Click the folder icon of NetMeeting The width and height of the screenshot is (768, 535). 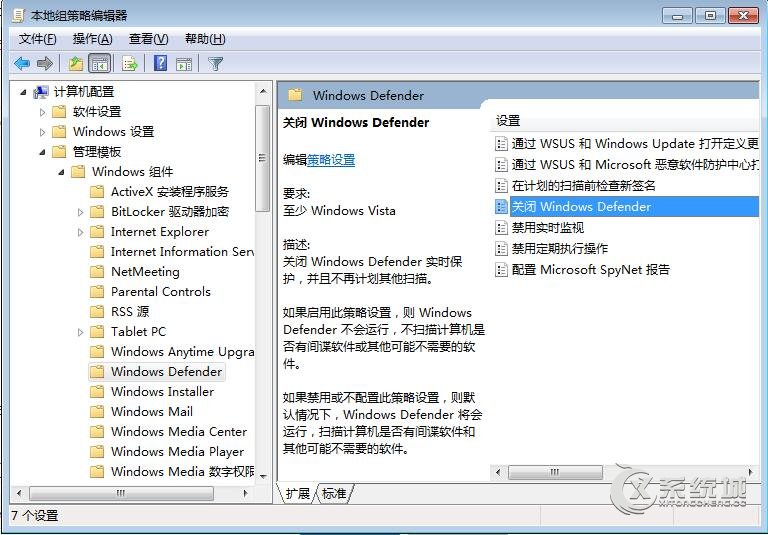pos(97,271)
